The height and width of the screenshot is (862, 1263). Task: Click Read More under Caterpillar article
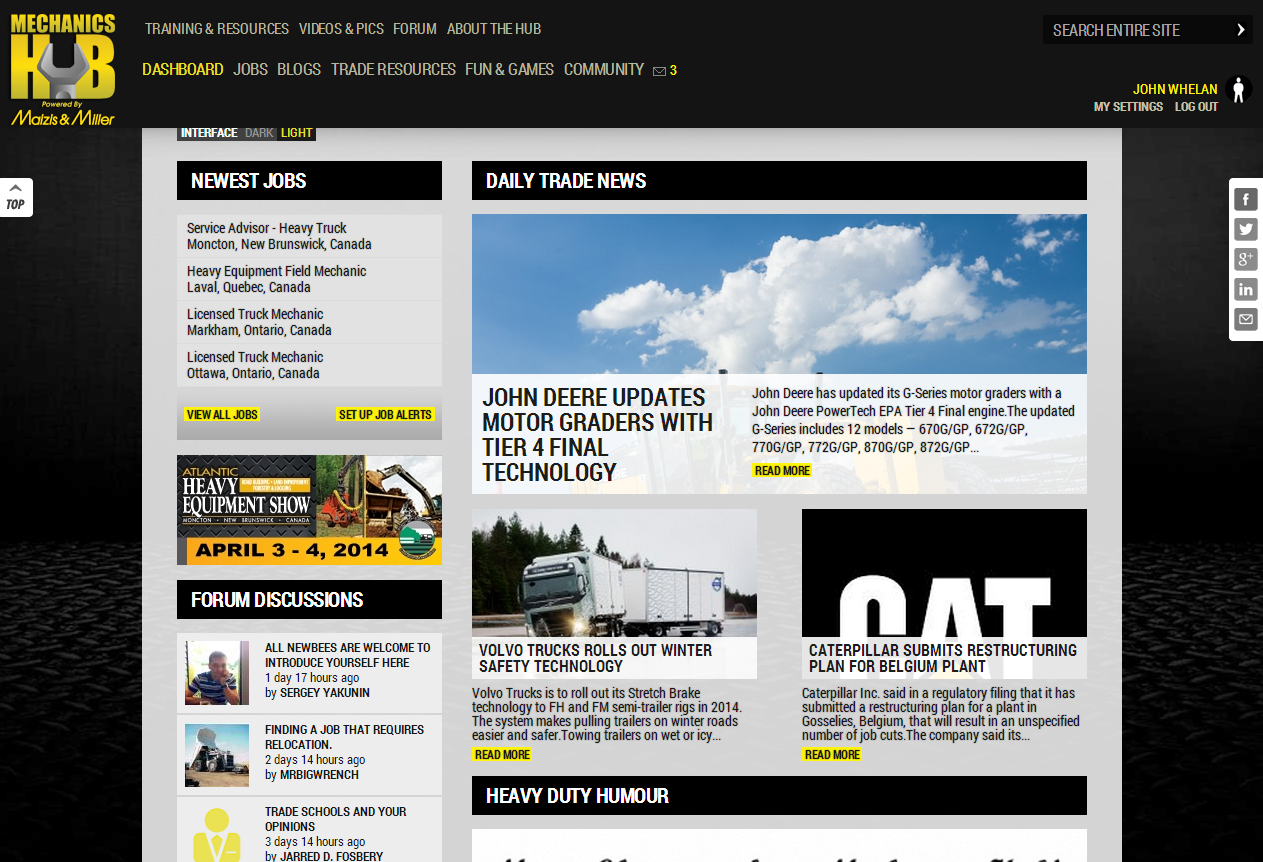[x=832, y=755]
